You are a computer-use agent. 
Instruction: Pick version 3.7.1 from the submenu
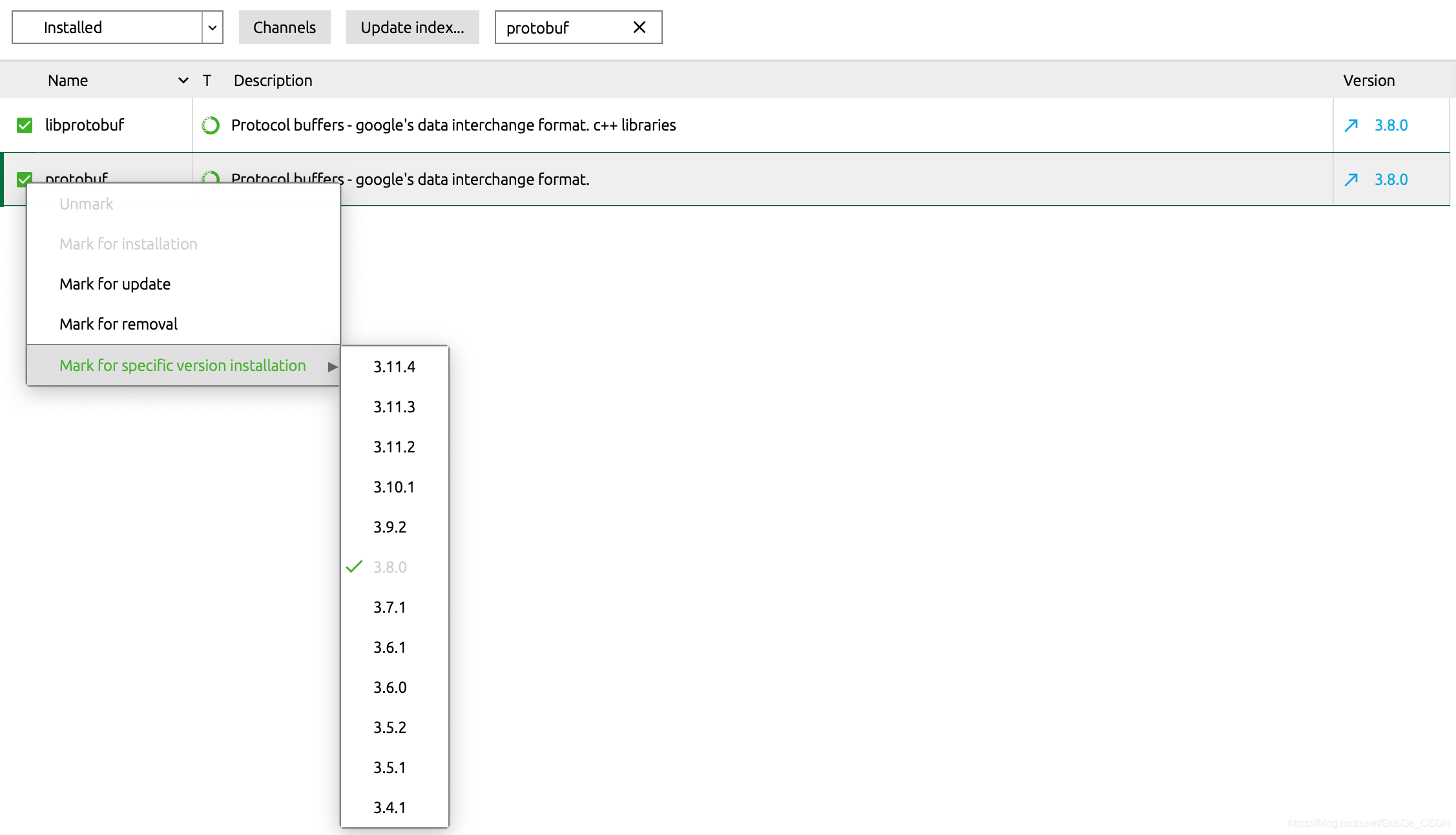pos(395,607)
